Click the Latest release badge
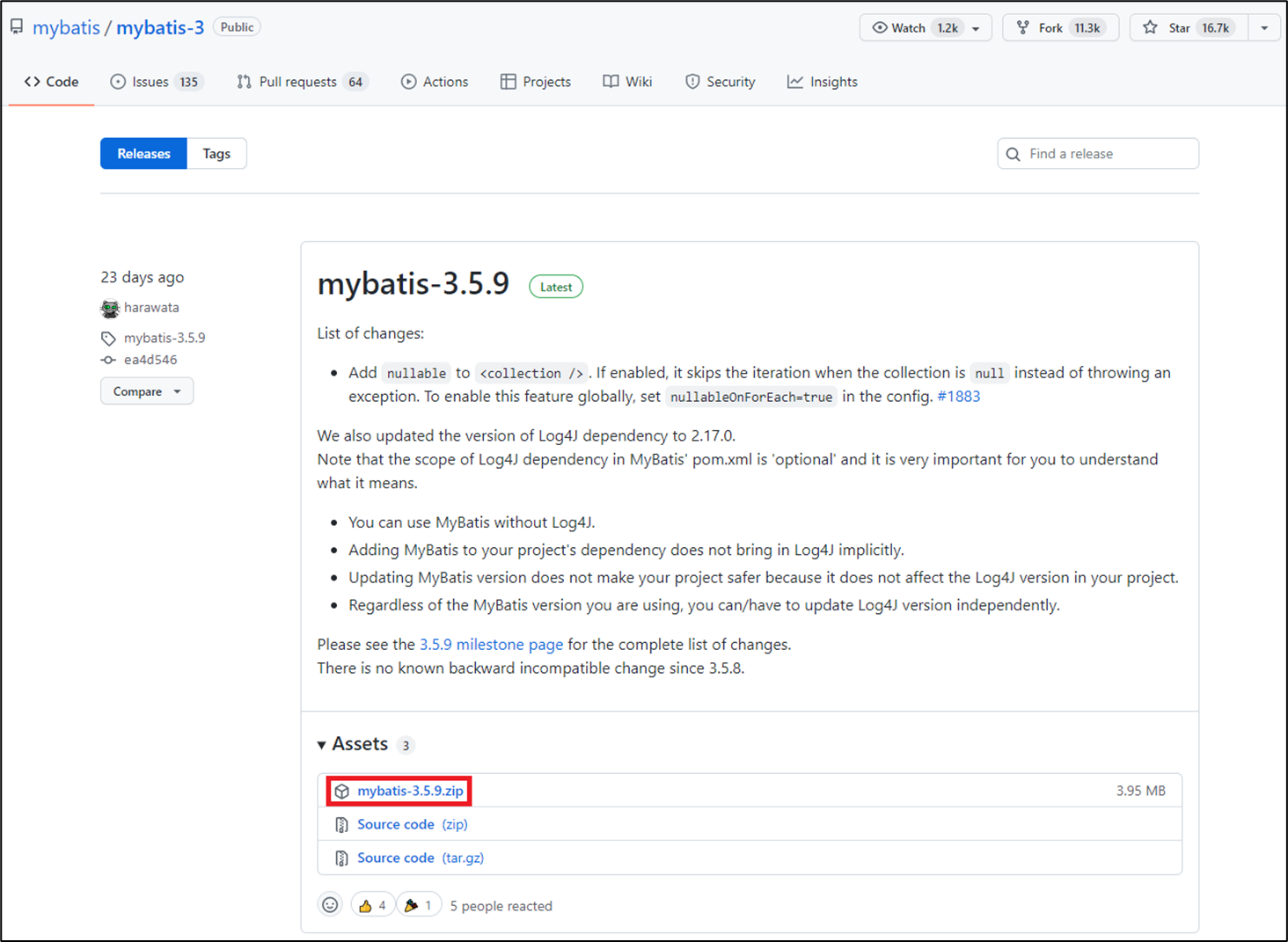This screenshot has width=1288, height=942. 556,287
